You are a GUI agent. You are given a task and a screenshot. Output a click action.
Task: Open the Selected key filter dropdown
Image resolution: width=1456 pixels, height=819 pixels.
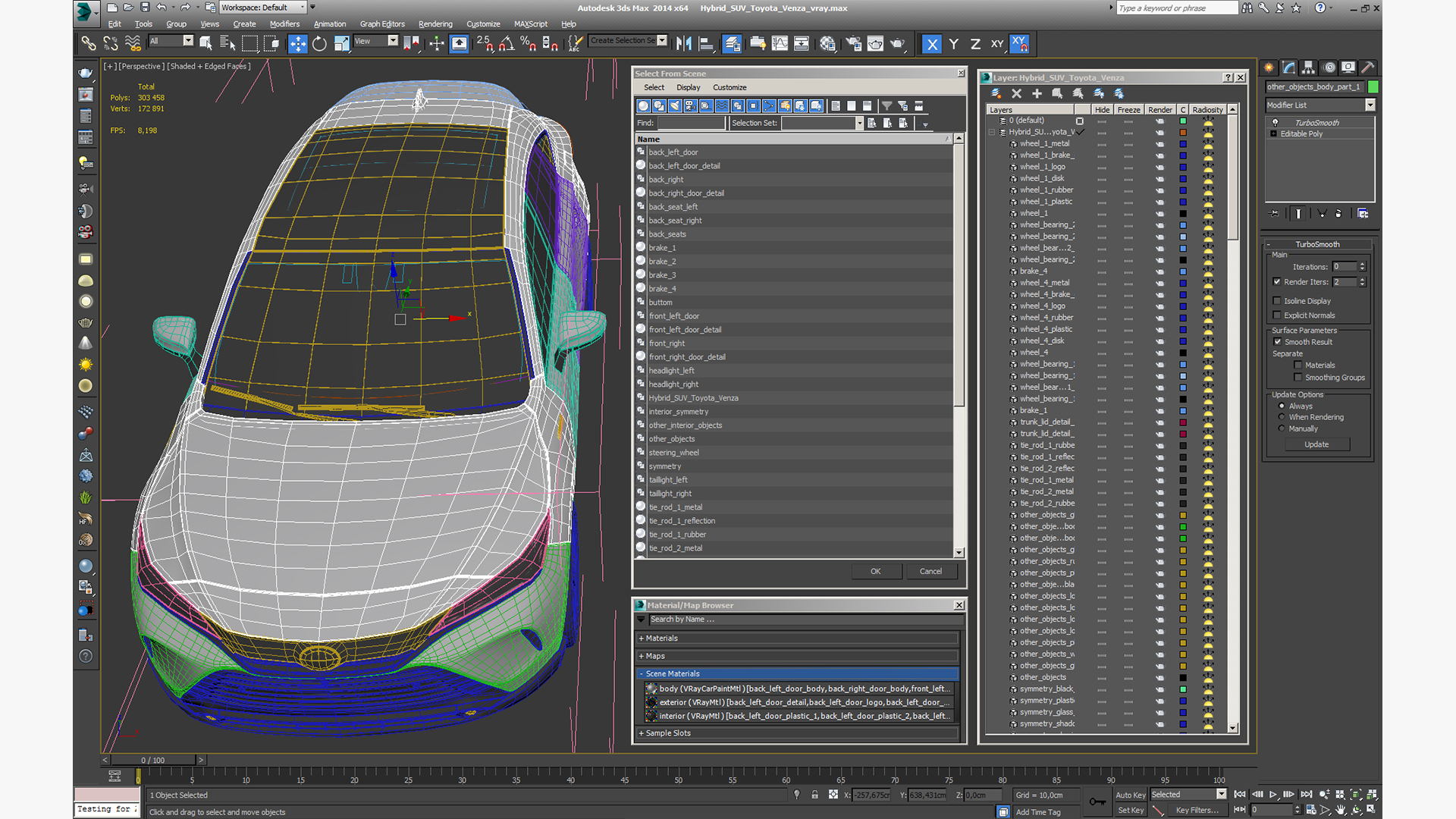[x=1188, y=795]
